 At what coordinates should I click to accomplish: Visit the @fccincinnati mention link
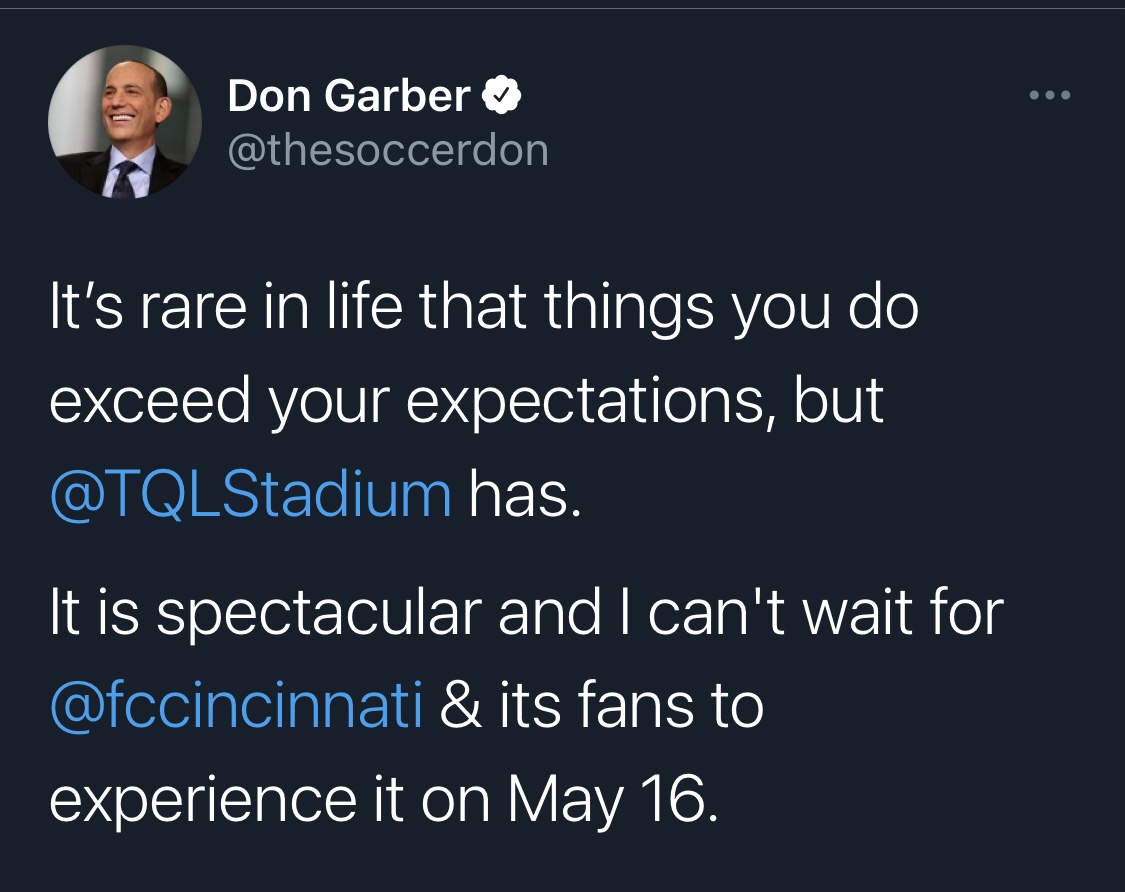(x=236, y=705)
